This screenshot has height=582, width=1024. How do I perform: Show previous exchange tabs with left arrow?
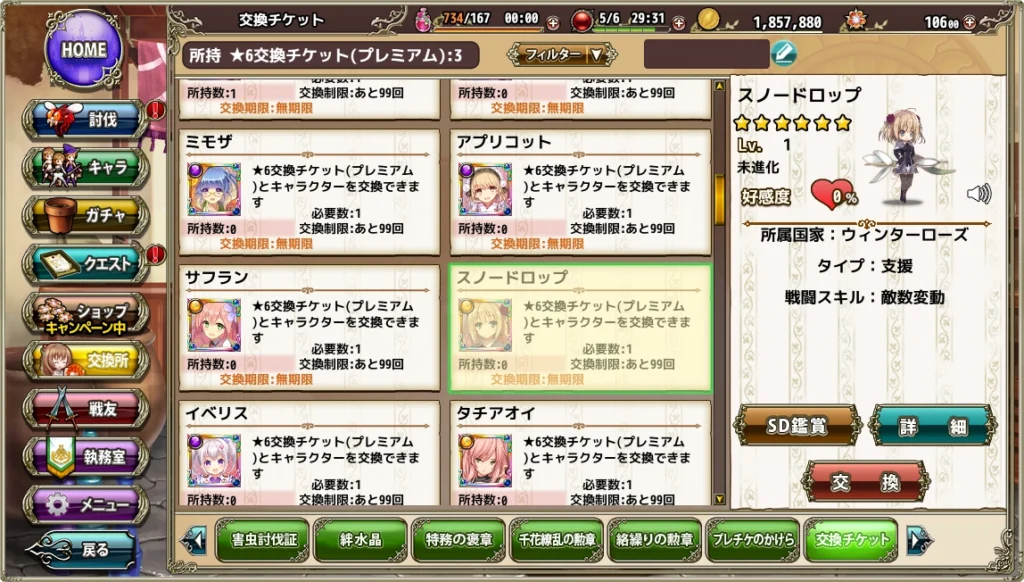[x=195, y=540]
